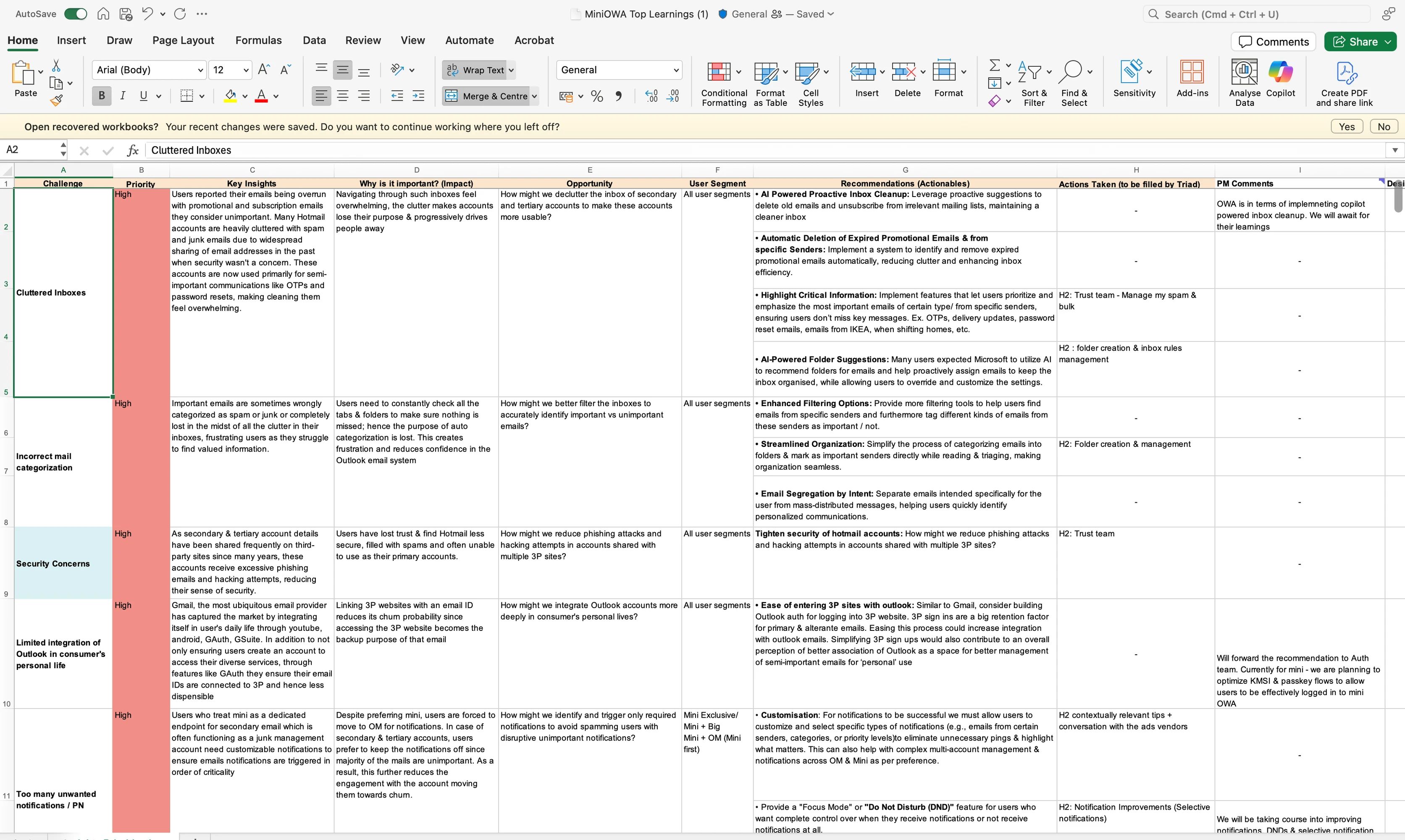Click No on the recovered workbooks bar
This screenshot has height=840, width=1405.
[1384, 126]
